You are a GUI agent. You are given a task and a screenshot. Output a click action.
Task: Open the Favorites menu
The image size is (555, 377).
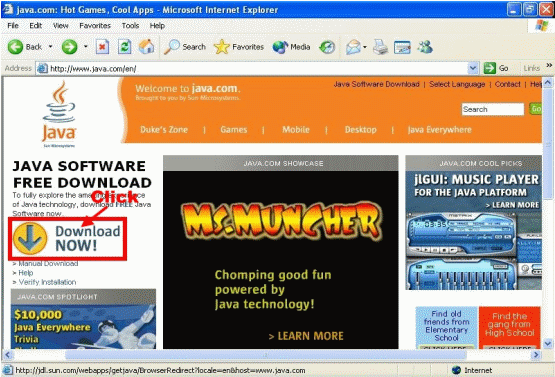click(x=95, y=25)
